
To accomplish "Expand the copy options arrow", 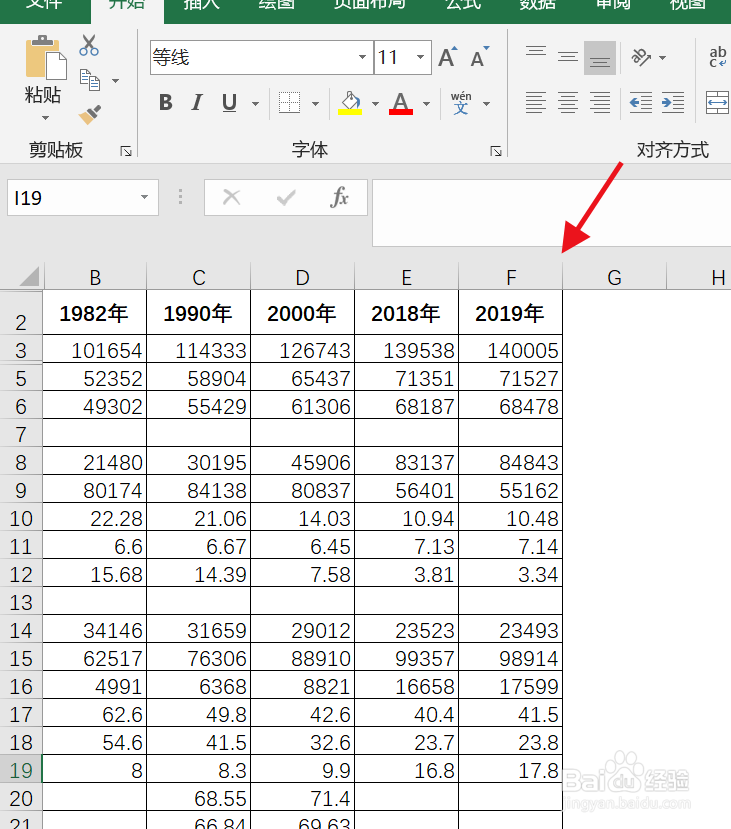I will (115, 81).
